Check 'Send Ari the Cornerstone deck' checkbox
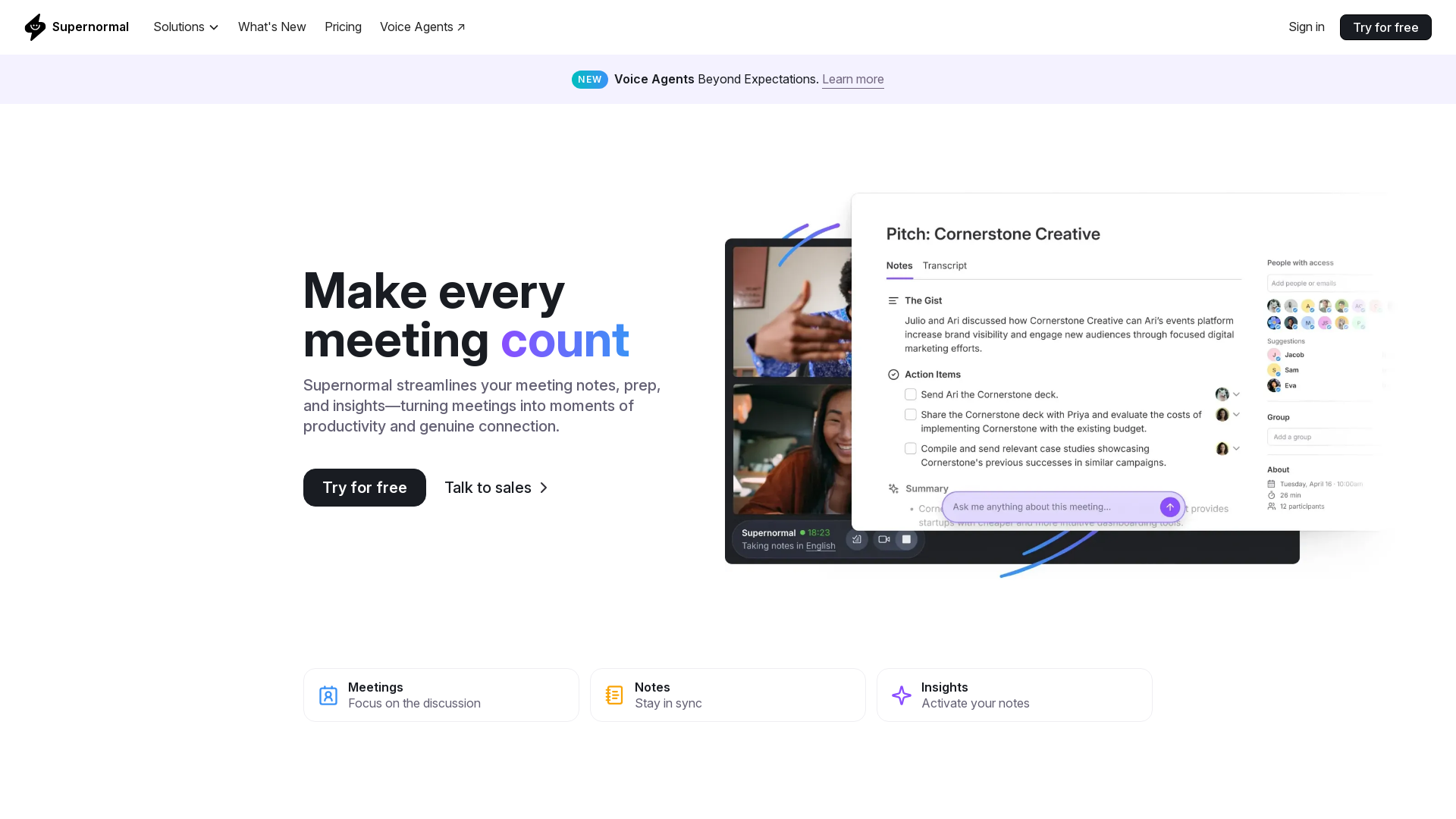The height and width of the screenshot is (819, 1456). [911, 394]
